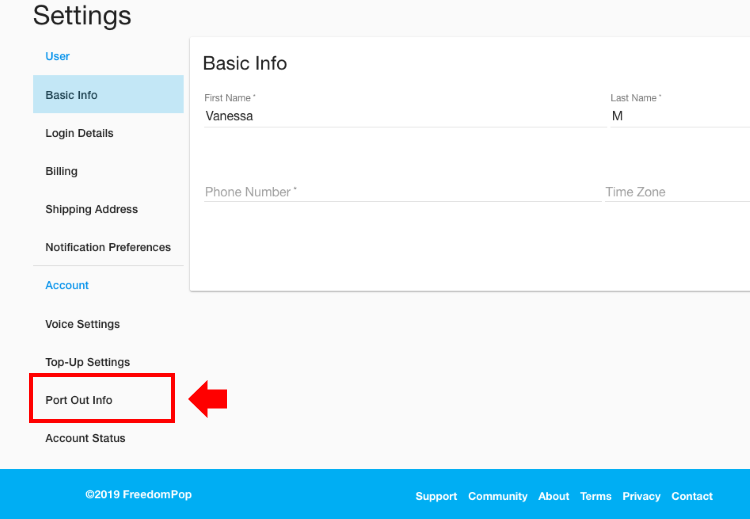Edit the First Name field containing Vanessa

pyautogui.click(x=405, y=116)
